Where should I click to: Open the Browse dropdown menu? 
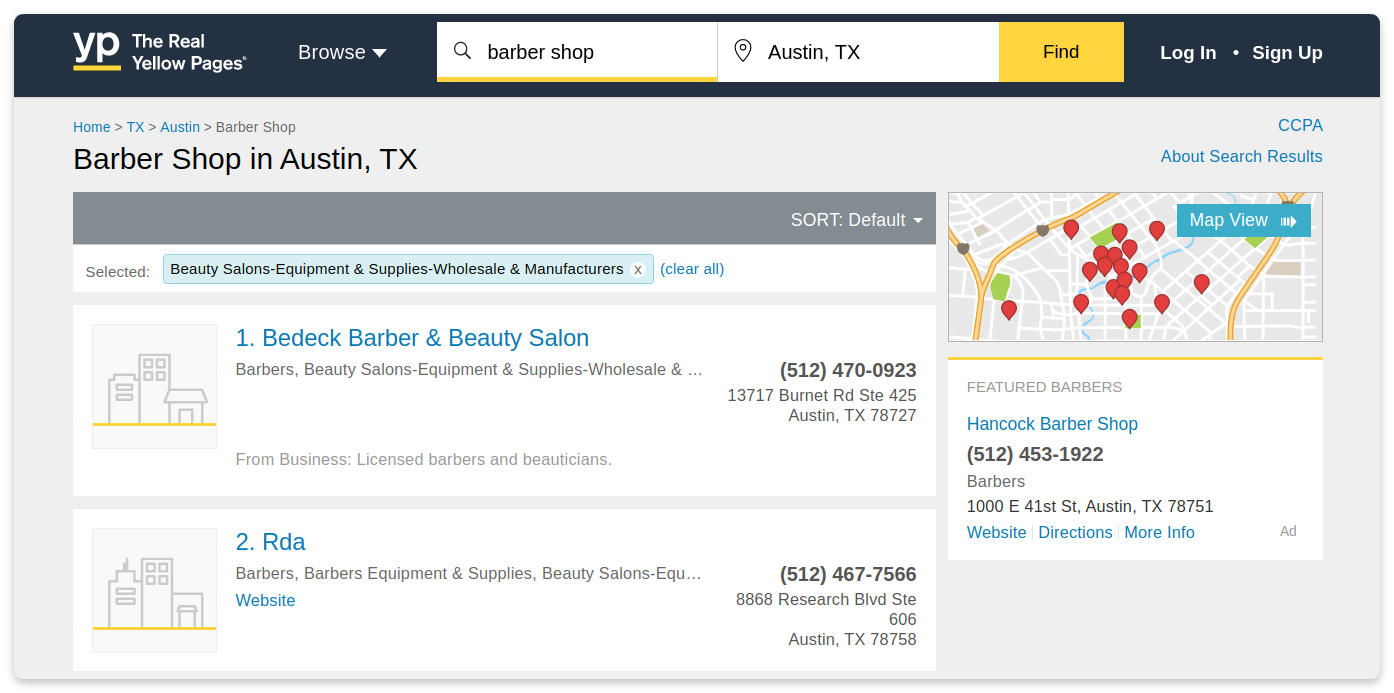[342, 52]
